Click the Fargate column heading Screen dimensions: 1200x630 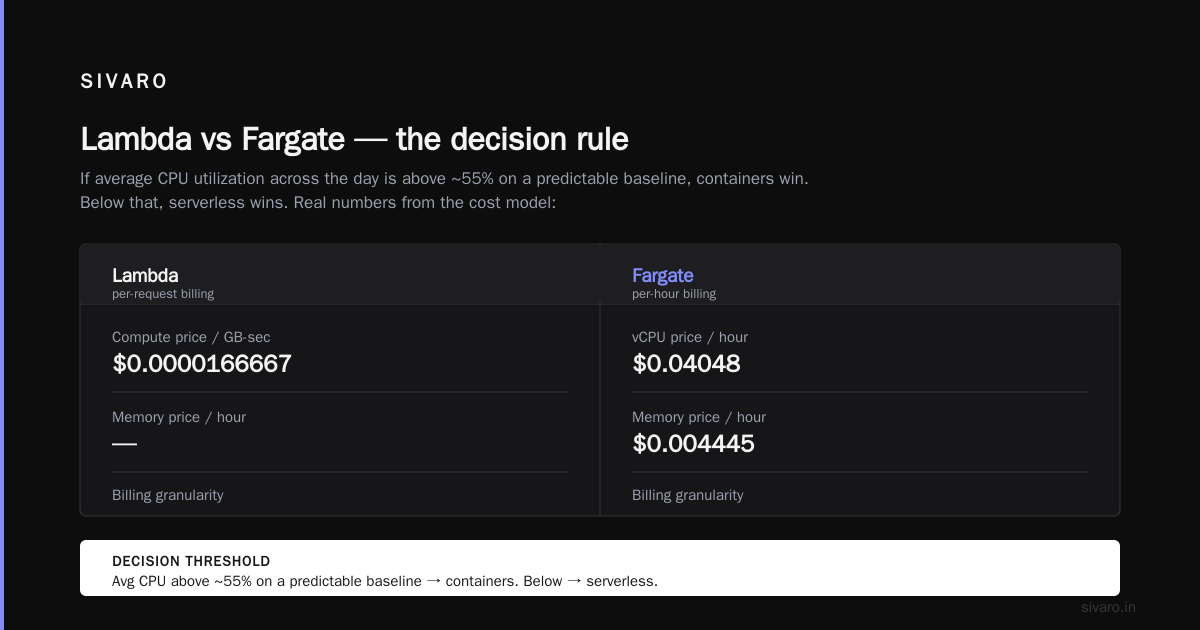(x=662, y=275)
